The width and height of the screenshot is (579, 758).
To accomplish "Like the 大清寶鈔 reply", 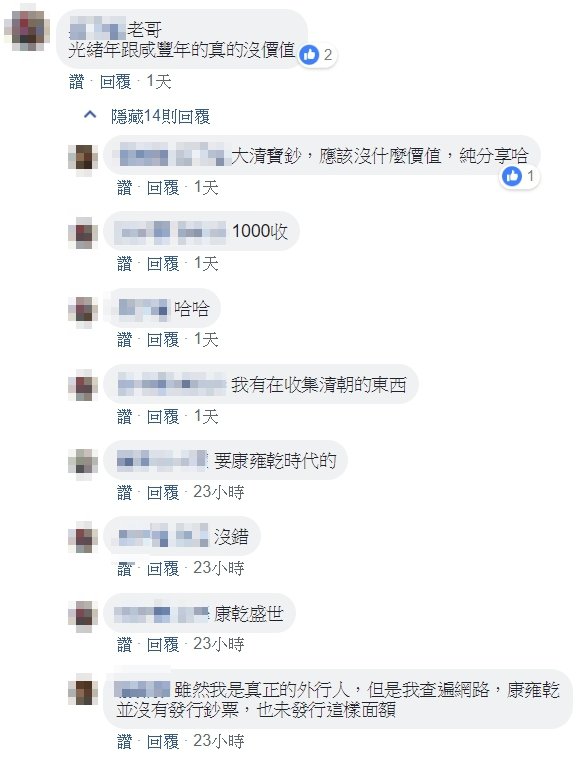I will pyautogui.click(x=124, y=188).
